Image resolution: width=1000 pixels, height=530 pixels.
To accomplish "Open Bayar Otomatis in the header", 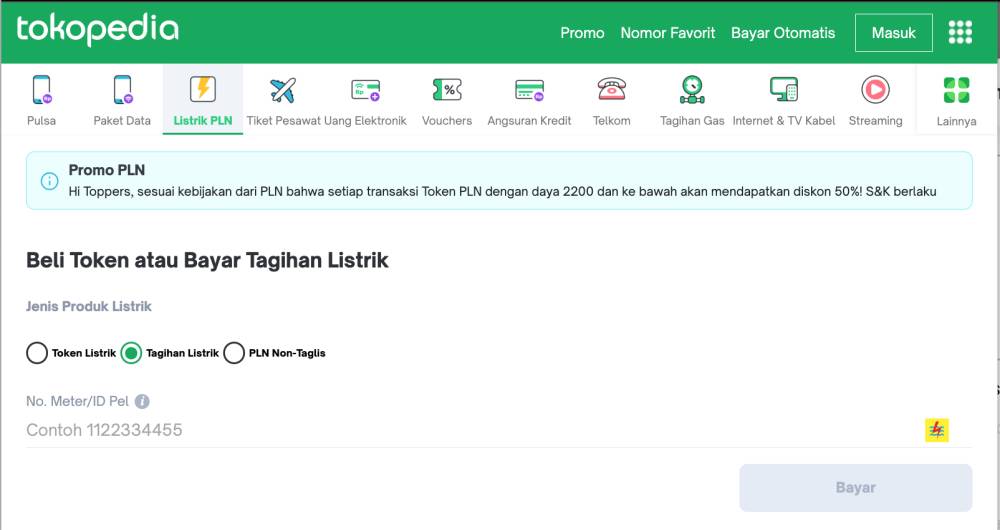I will pyautogui.click(x=783, y=33).
